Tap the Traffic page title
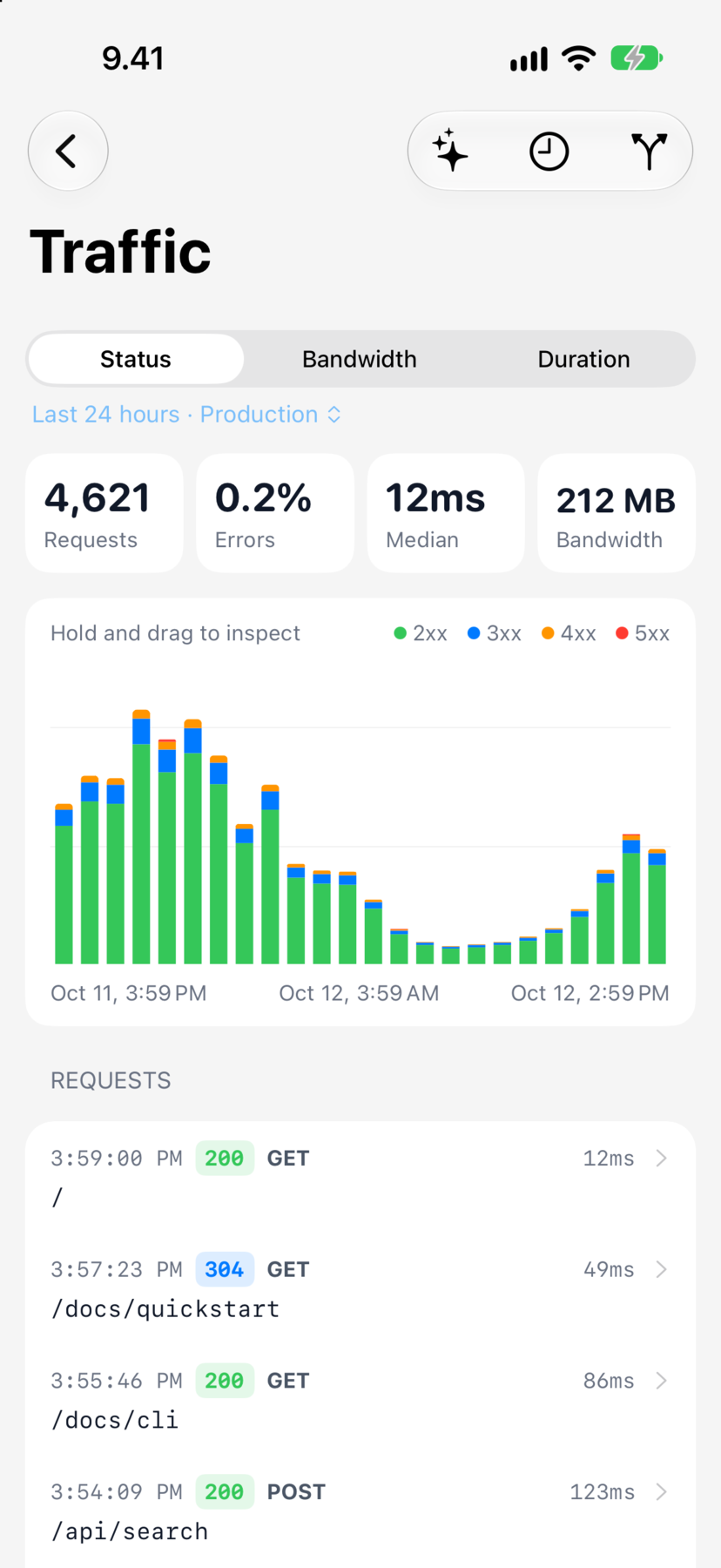This screenshot has height=1568, width=721. click(x=120, y=253)
